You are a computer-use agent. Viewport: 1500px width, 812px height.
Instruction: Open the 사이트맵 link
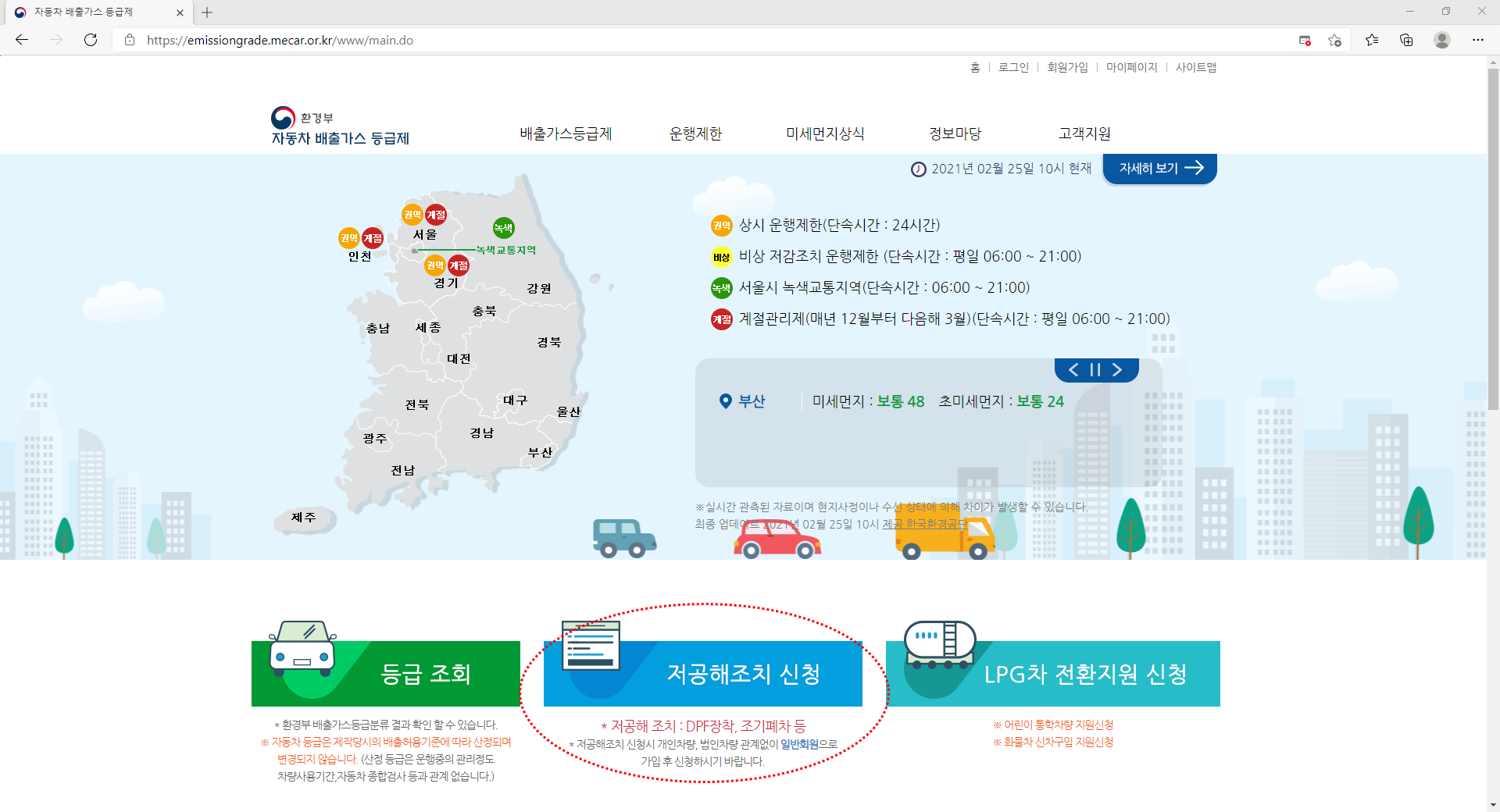coord(1195,68)
